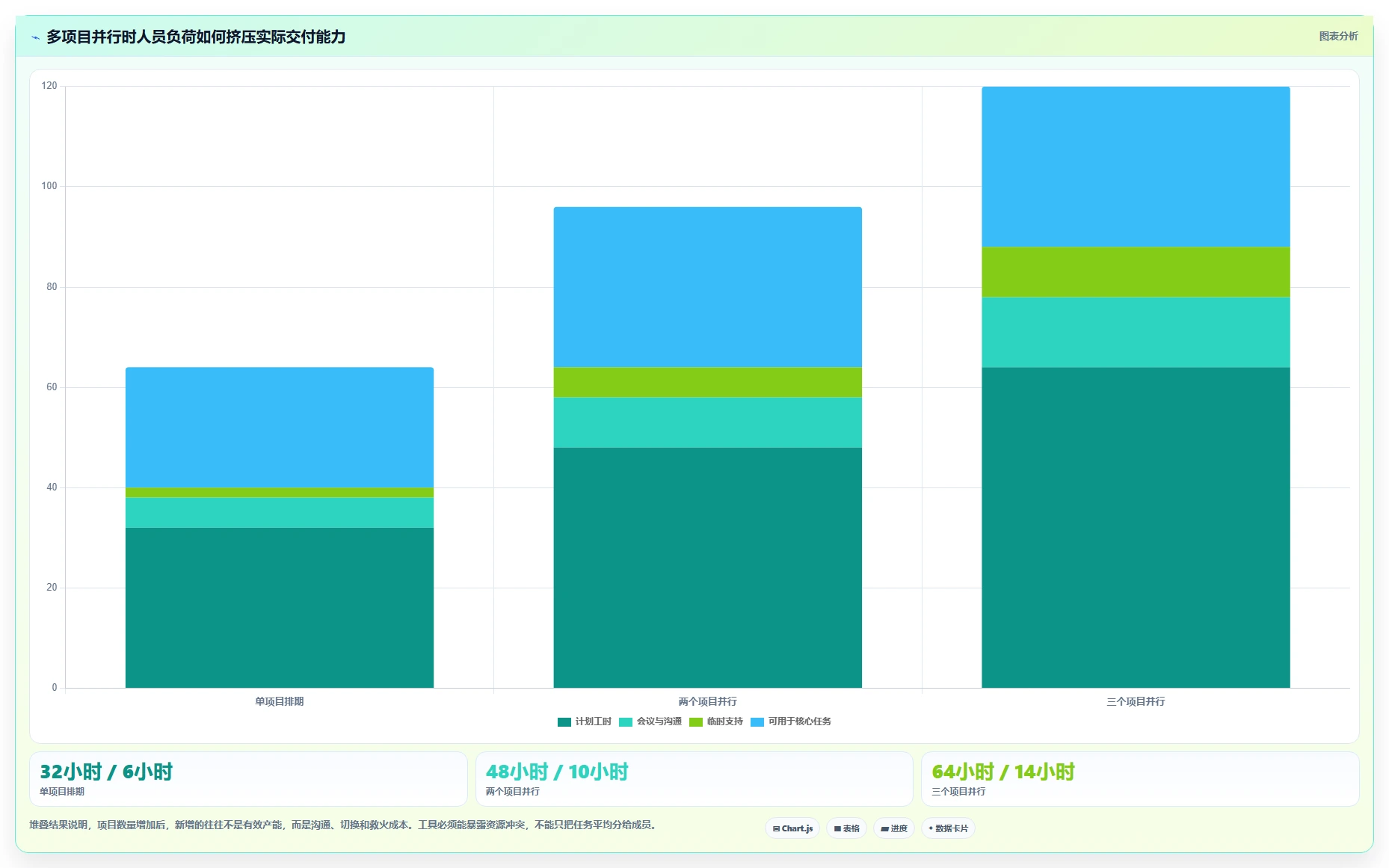Click the 堆叠结果说明 footer description text
The image size is (1389, 868).
point(345,825)
